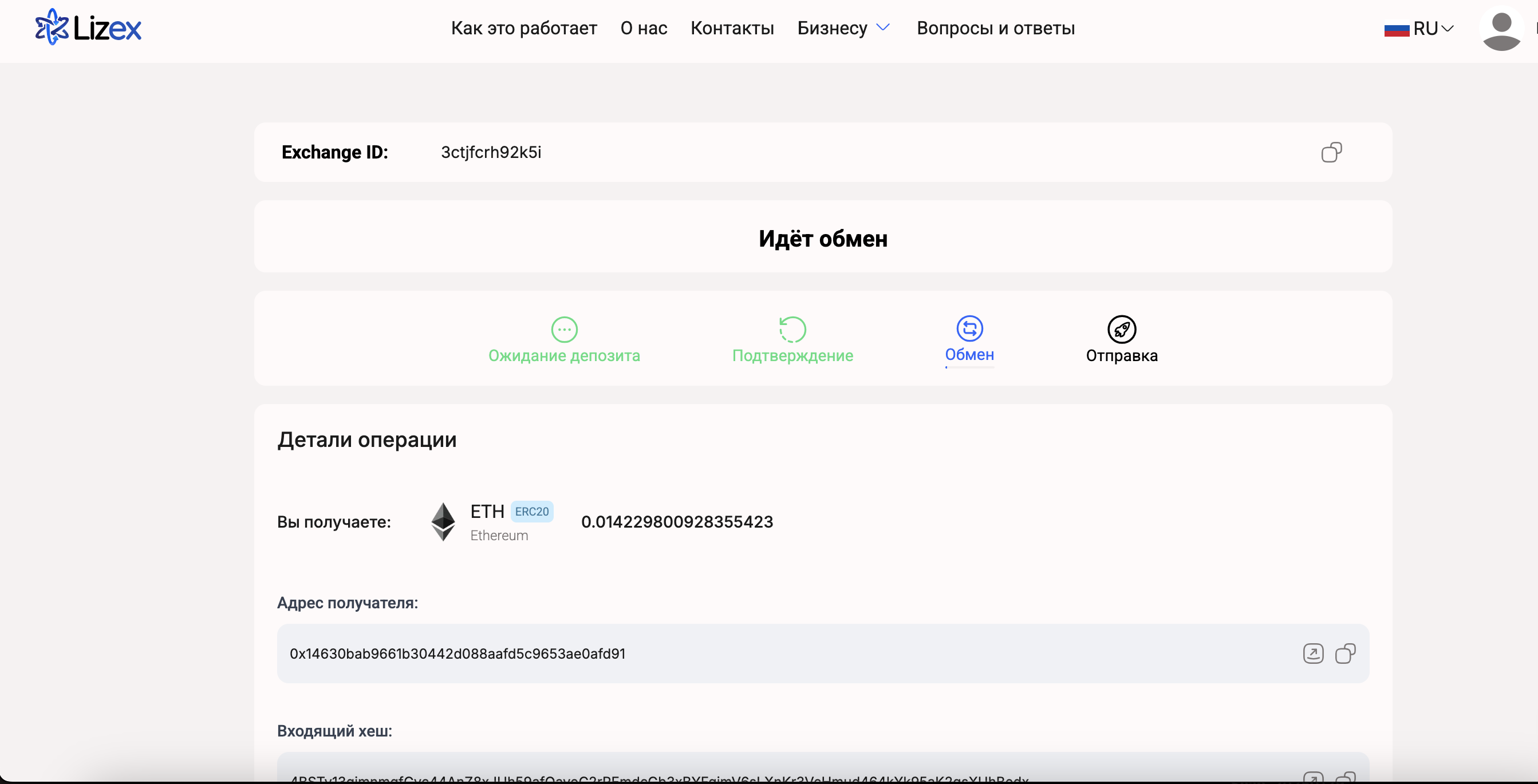Open the Контакты link

732,28
